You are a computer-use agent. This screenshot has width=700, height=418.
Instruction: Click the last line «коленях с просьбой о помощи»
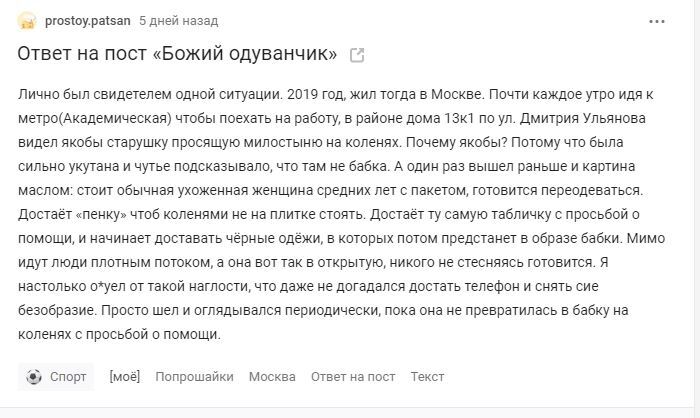(119, 334)
